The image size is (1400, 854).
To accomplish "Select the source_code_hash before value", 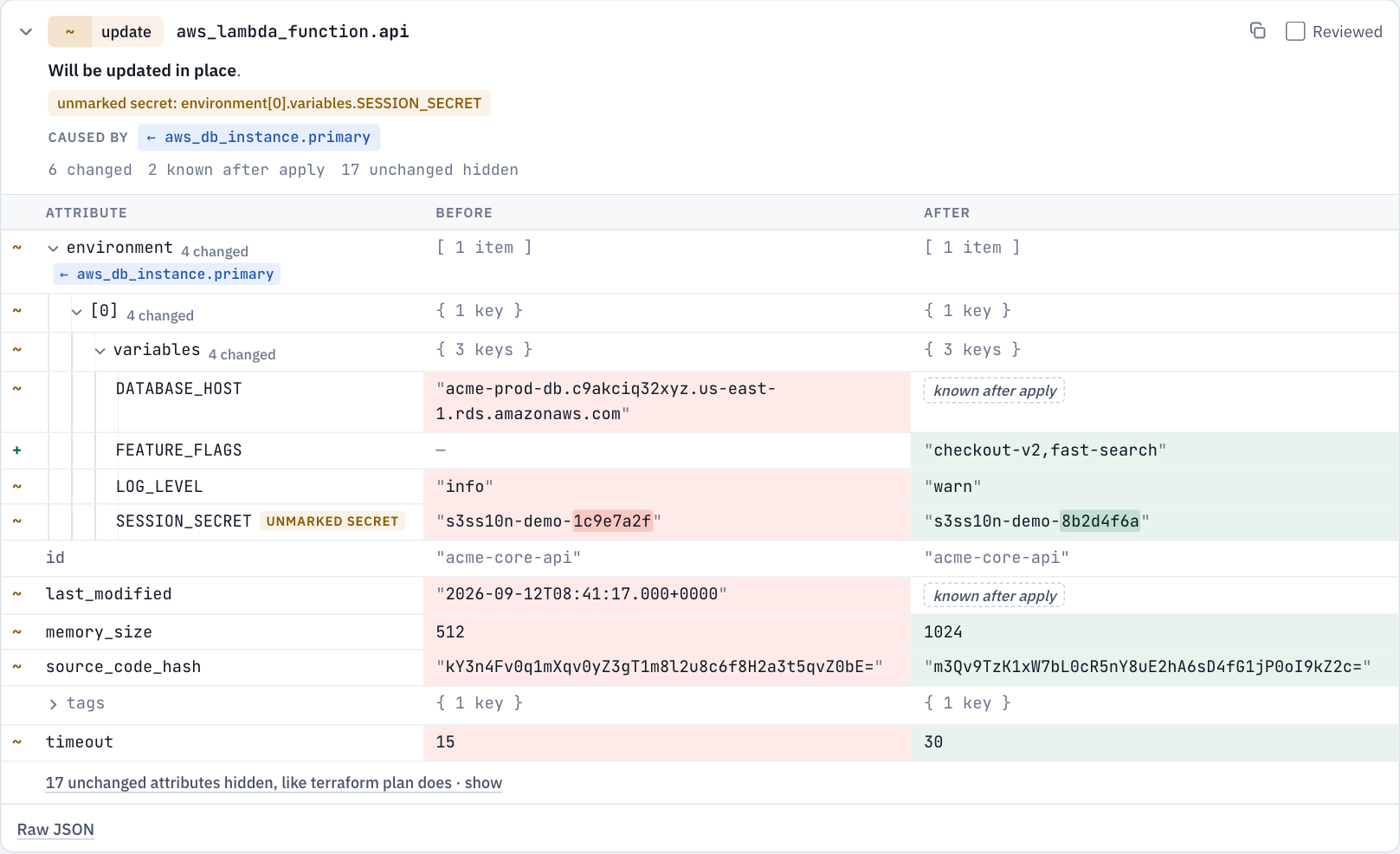I will [660, 667].
